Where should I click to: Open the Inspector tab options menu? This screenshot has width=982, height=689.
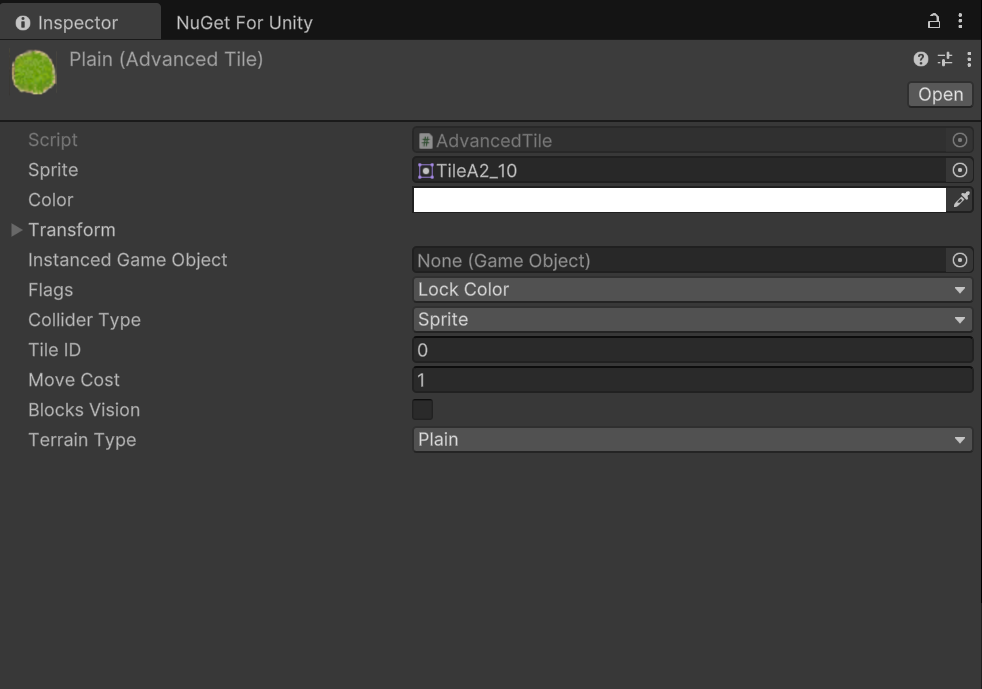click(960, 21)
